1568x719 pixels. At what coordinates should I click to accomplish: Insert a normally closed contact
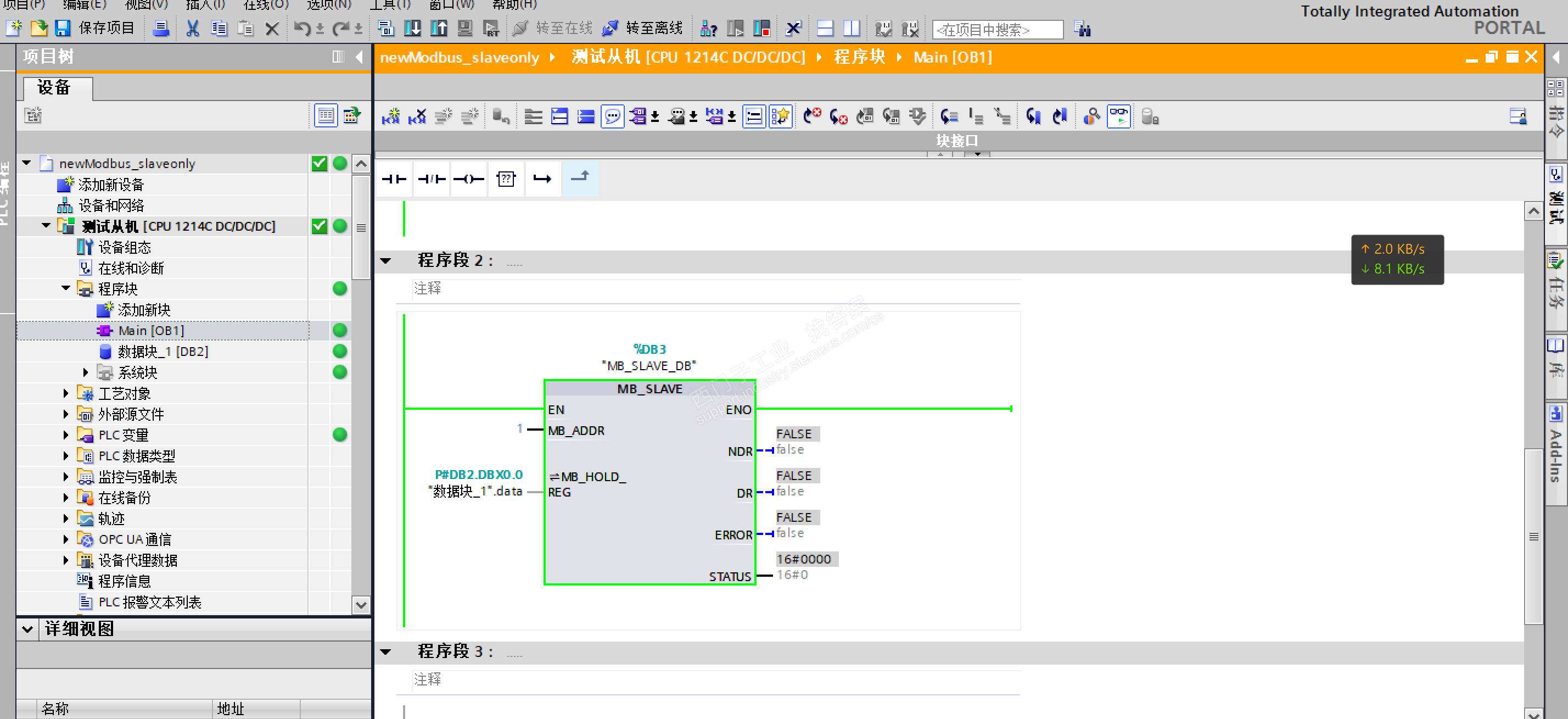tap(431, 179)
